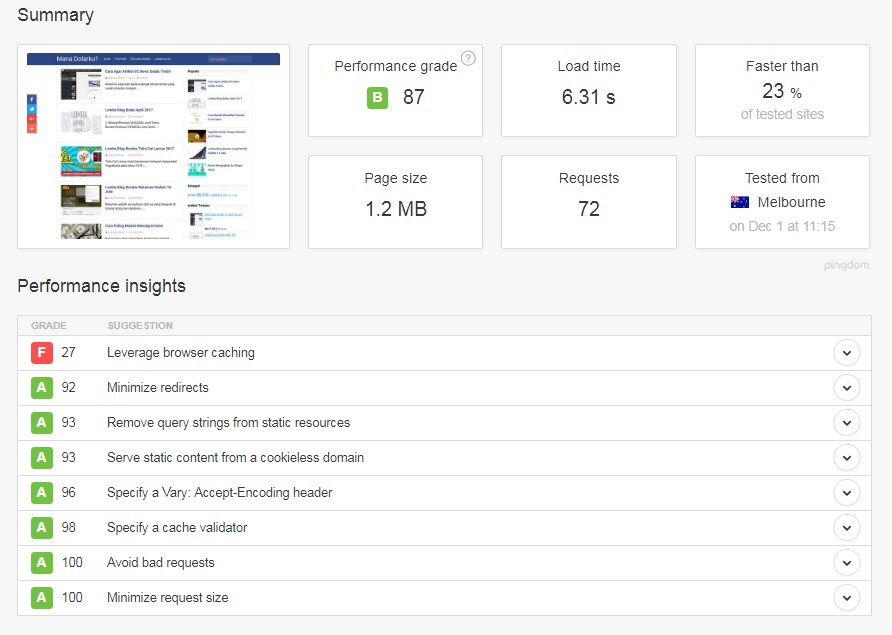Screen dimensions: 892x635
Task: Expand the Leverage browser caching row
Action: (x=846, y=353)
